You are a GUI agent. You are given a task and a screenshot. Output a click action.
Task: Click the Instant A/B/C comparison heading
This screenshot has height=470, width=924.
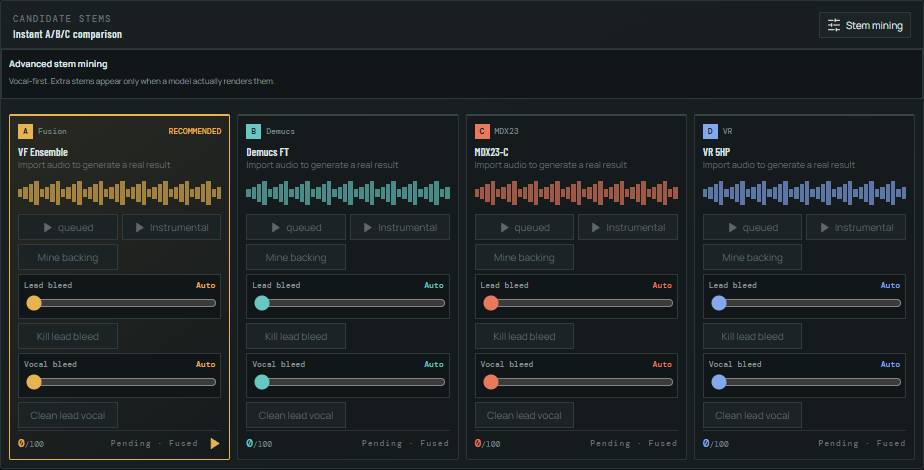click(67, 34)
